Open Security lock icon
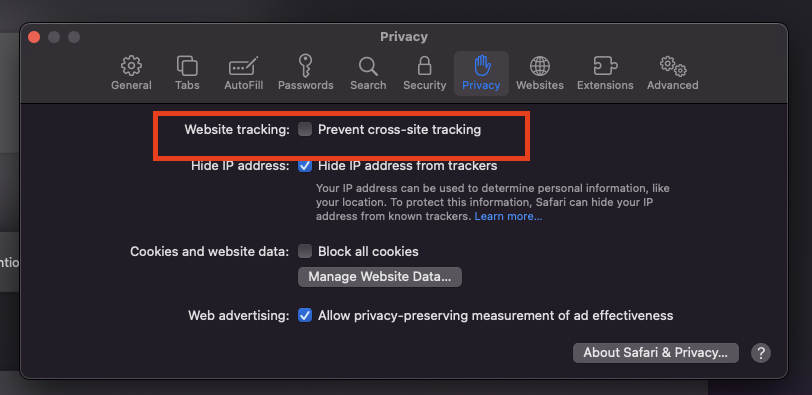812x395 pixels. 425,66
